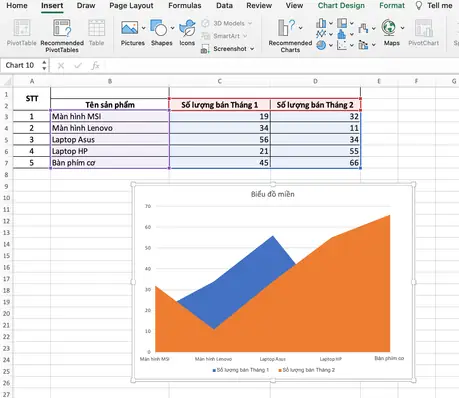Viewport: 459px width, 398px height.
Task: Click the Name Box showing Chart 10
Action: pos(21,65)
